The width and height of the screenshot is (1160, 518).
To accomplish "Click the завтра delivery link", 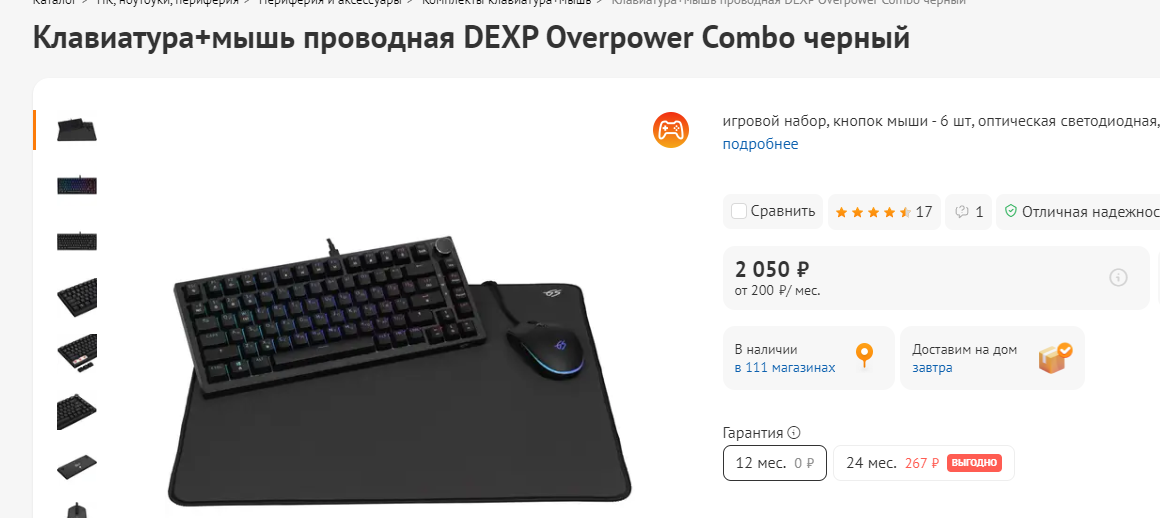I will (932, 368).
